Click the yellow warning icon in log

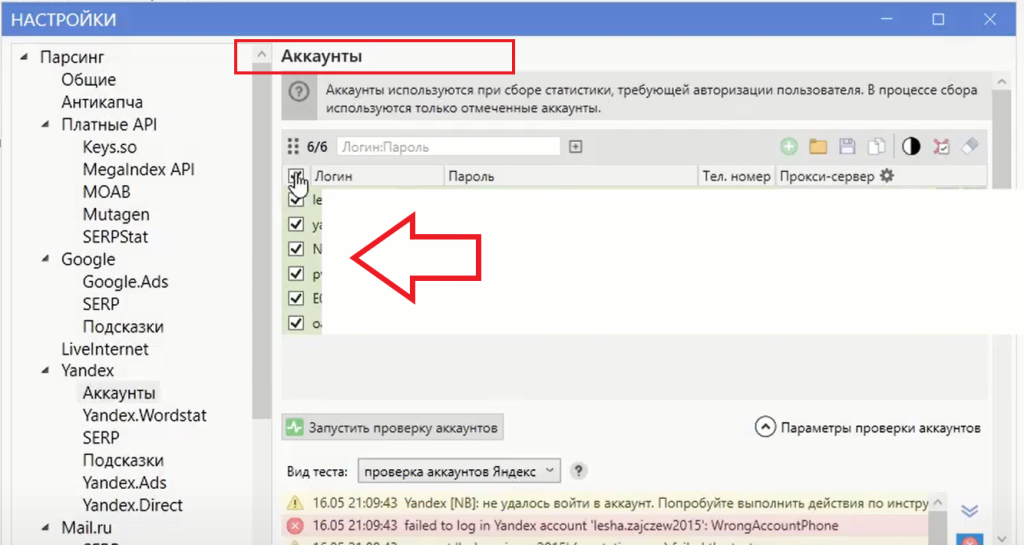click(295, 503)
